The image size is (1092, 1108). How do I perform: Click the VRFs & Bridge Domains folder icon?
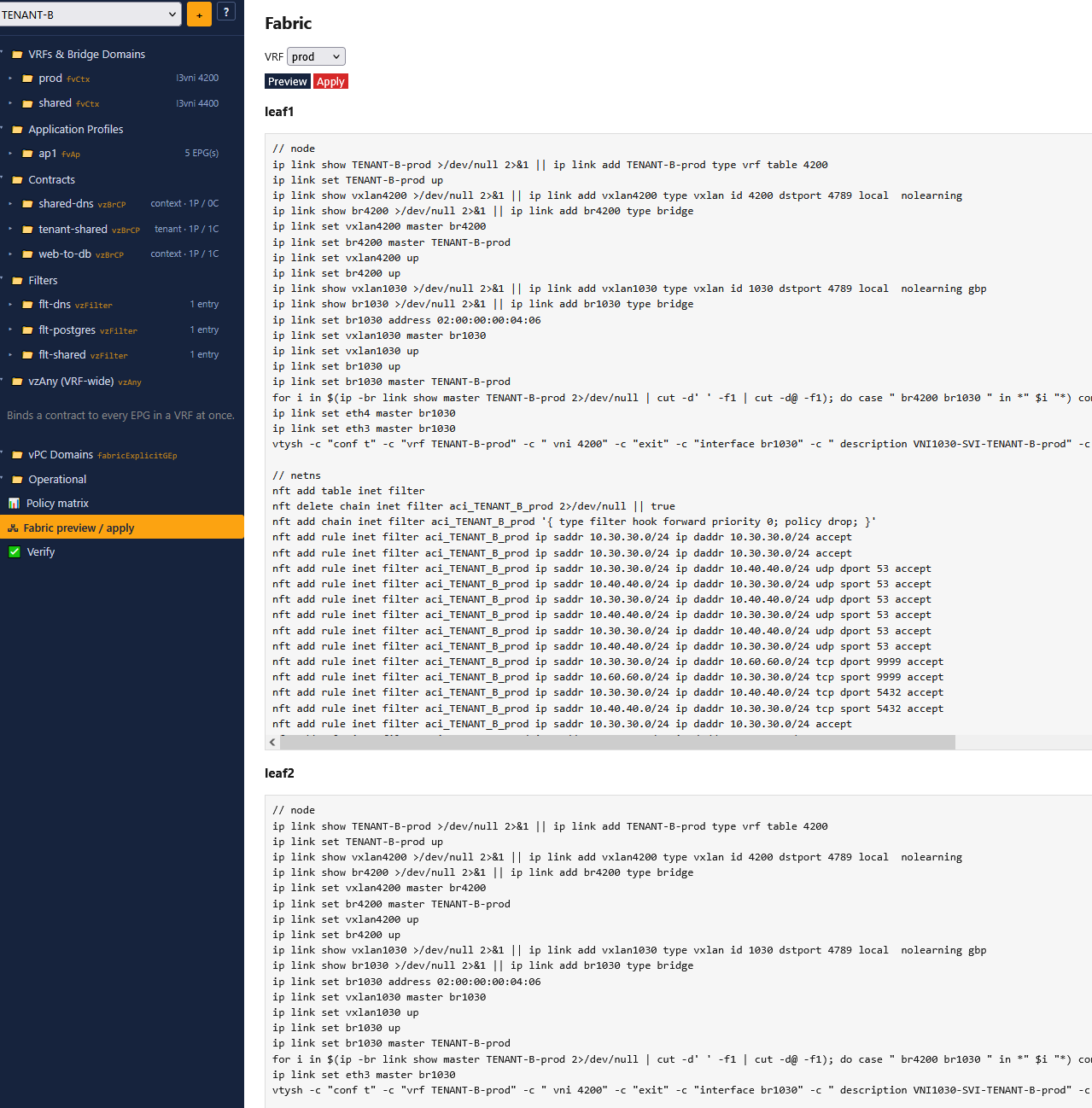[x=17, y=55]
